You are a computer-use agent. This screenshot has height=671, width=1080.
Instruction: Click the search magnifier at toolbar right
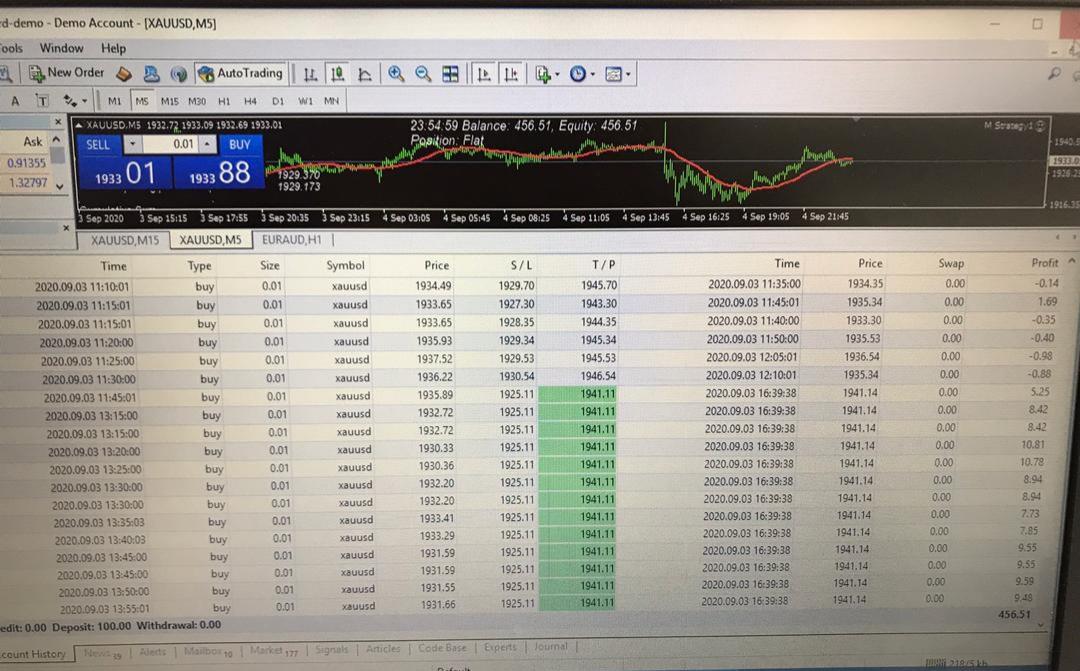pyautogui.click(x=1054, y=72)
